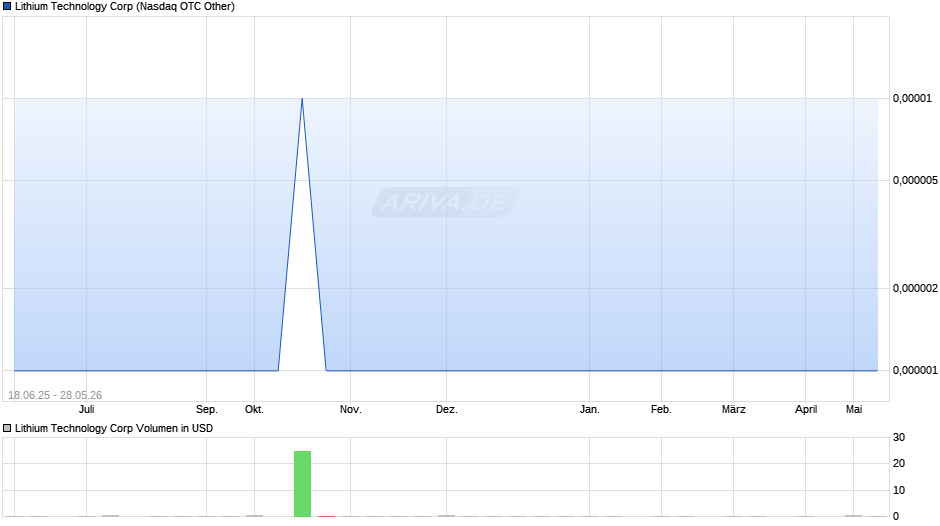Click the 'Okt.' x-axis label
Screen dimensions: 940x526
(x=254, y=409)
